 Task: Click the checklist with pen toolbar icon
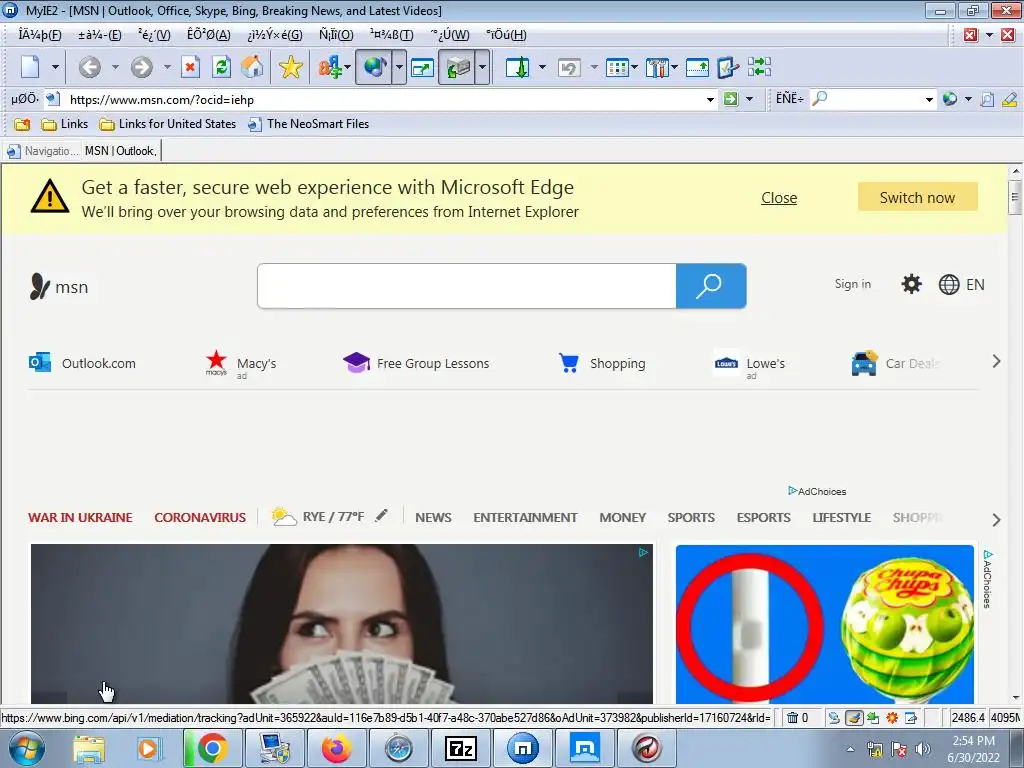click(x=728, y=67)
